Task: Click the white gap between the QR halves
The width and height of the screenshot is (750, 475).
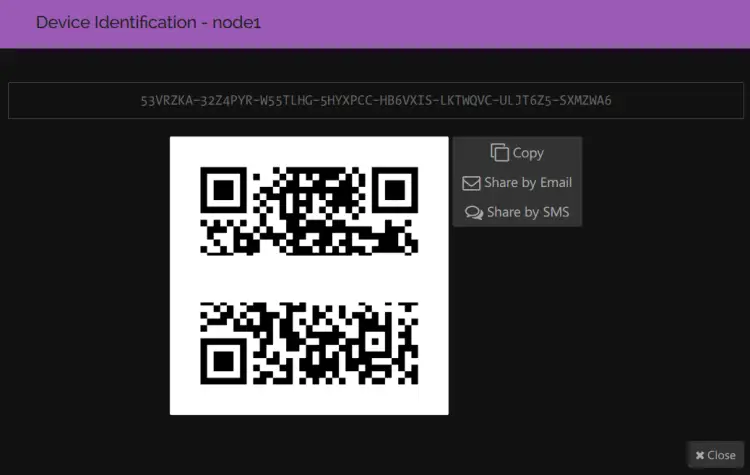Action: coord(309,277)
